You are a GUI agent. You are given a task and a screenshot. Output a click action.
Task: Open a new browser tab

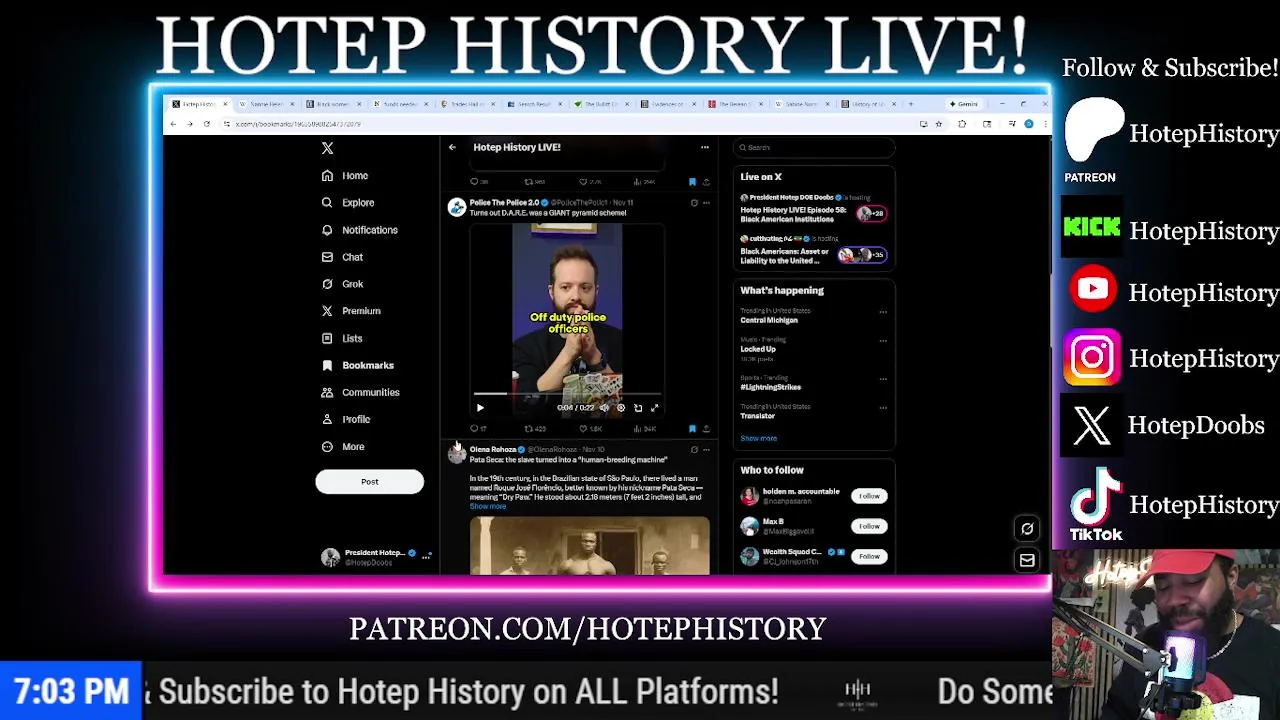[910, 104]
